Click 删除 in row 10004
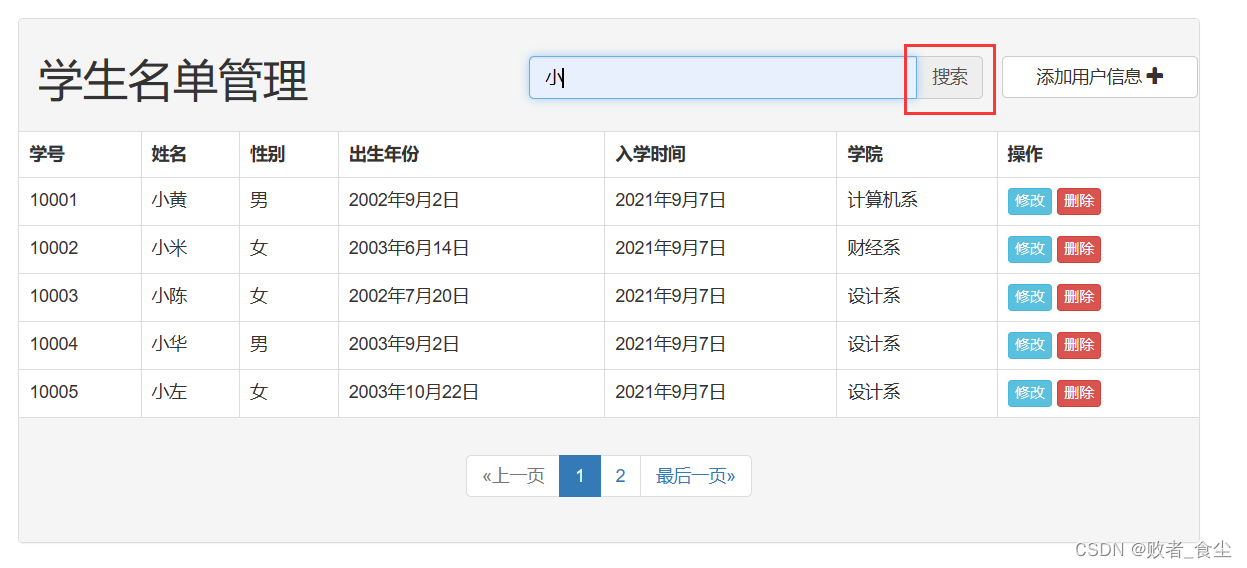The image size is (1247, 568). (x=1078, y=345)
